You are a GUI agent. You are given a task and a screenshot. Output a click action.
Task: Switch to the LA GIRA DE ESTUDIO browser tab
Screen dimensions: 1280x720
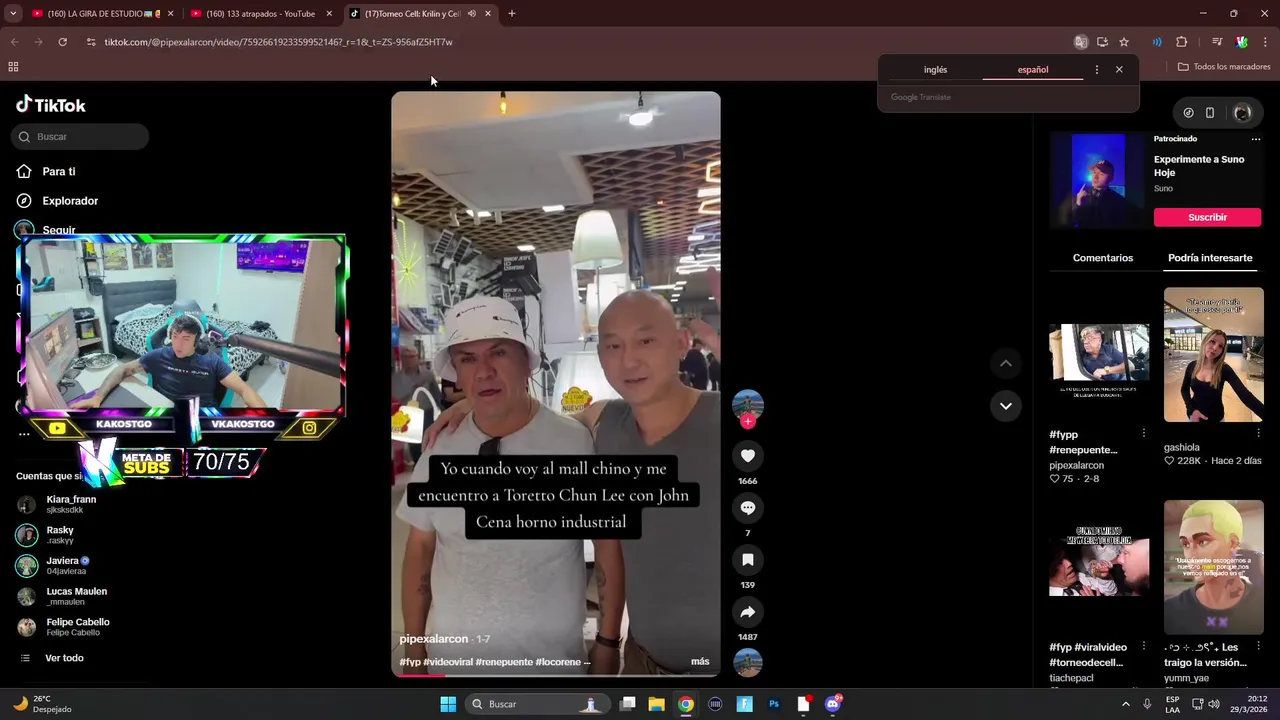tap(104, 14)
